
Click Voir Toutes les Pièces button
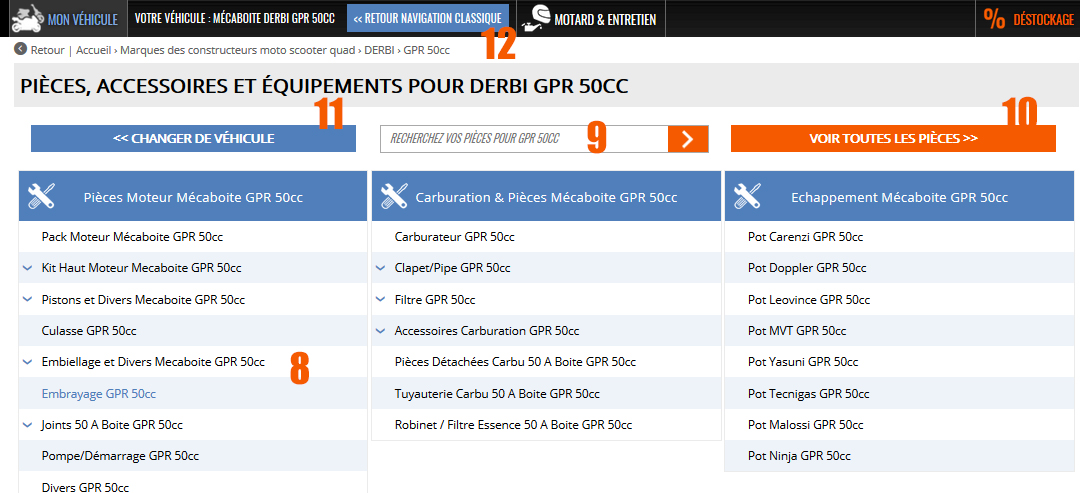[892, 139]
